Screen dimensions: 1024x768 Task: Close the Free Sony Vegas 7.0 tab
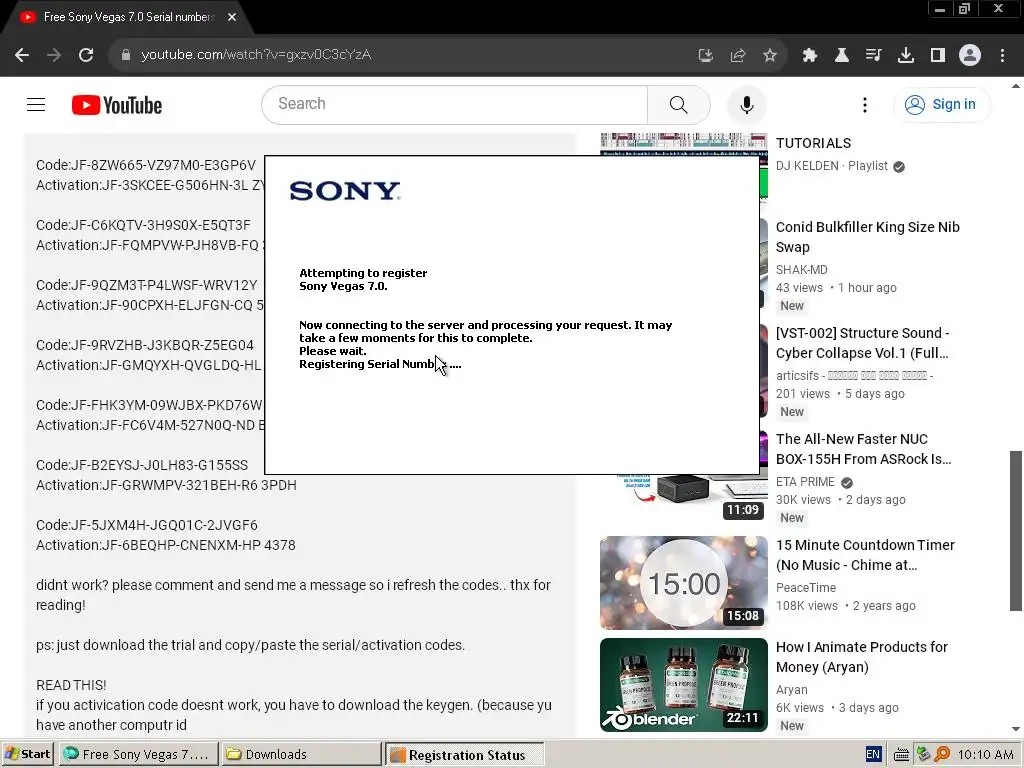(232, 17)
